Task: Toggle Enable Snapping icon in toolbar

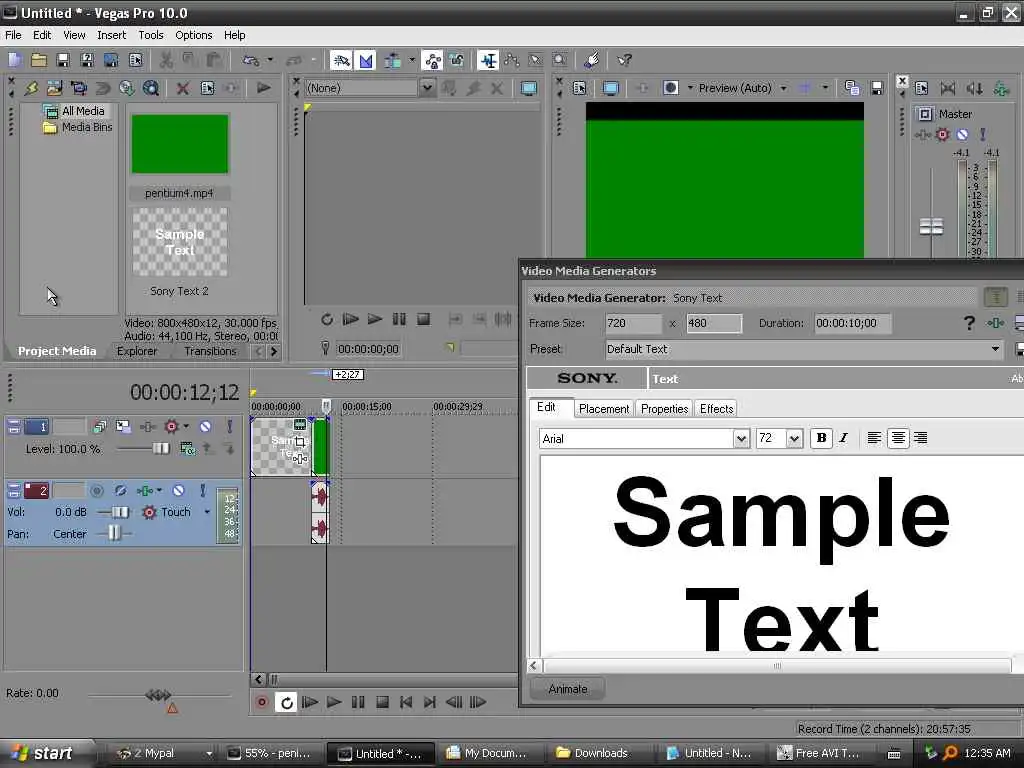Action: point(341,60)
